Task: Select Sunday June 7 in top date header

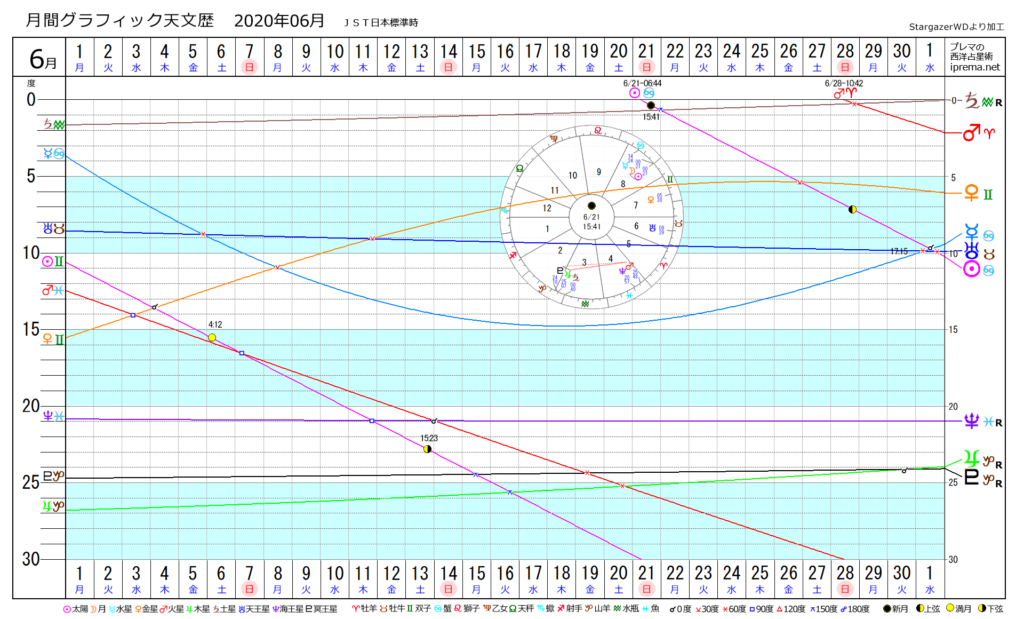Action: (250, 58)
